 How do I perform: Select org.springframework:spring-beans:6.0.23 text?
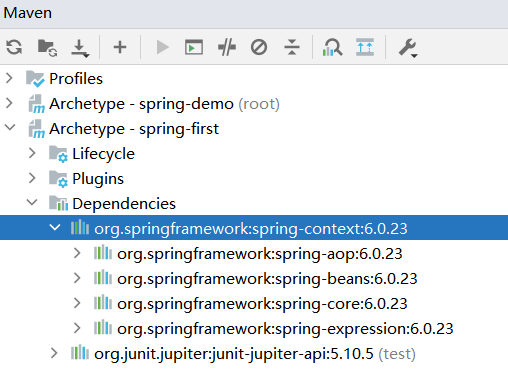click(267, 279)
